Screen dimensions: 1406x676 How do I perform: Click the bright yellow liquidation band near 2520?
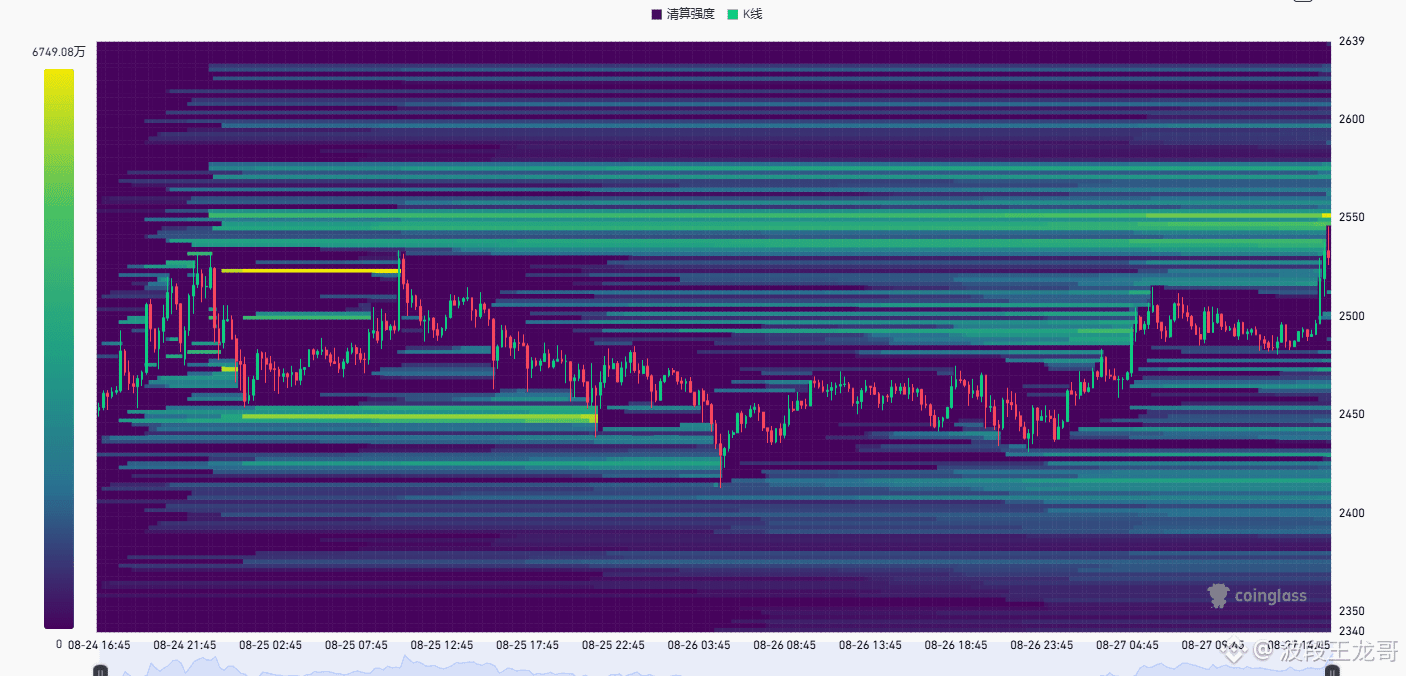tap(310, 271)
